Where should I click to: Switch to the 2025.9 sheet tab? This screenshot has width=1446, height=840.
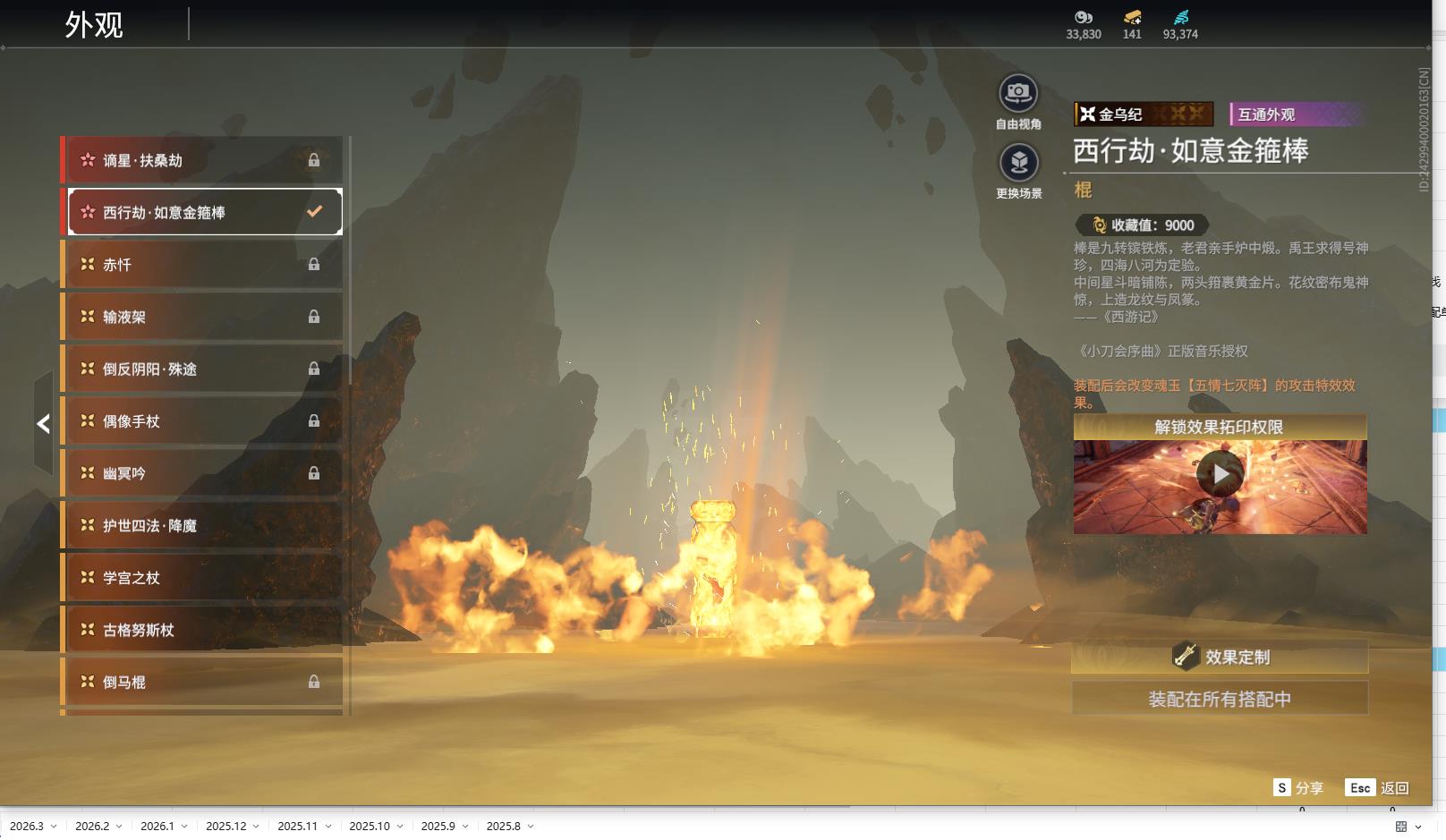438,827
